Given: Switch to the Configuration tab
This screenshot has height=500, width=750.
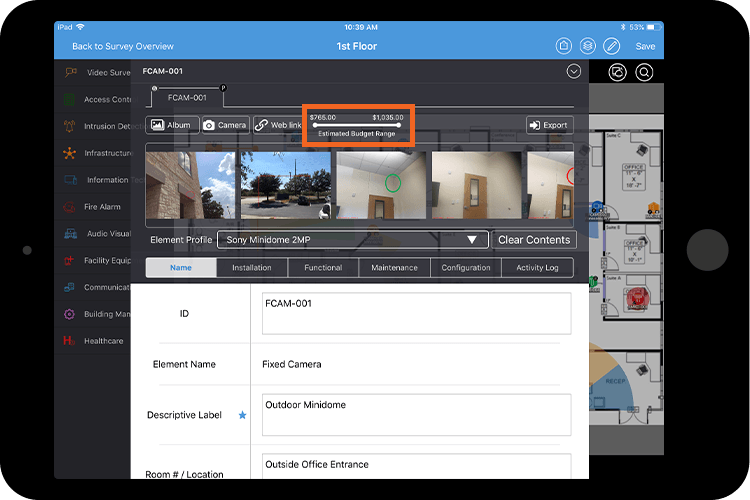Looking at the screenshot, I should pos(466,267).
